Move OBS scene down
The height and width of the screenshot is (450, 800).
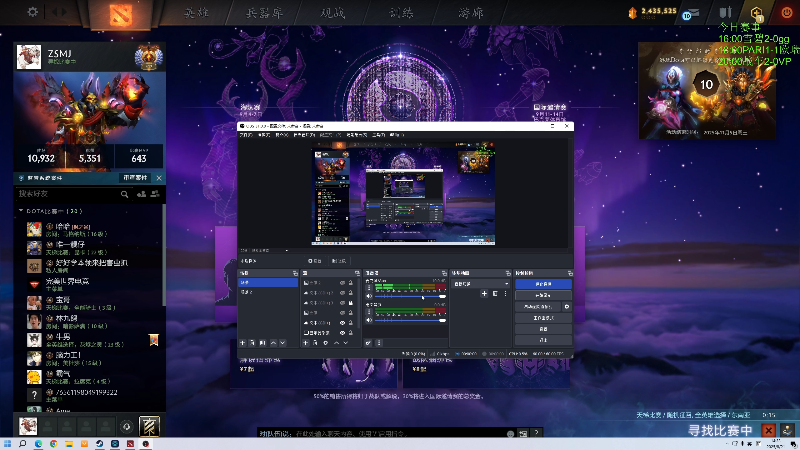click(283, 343)
